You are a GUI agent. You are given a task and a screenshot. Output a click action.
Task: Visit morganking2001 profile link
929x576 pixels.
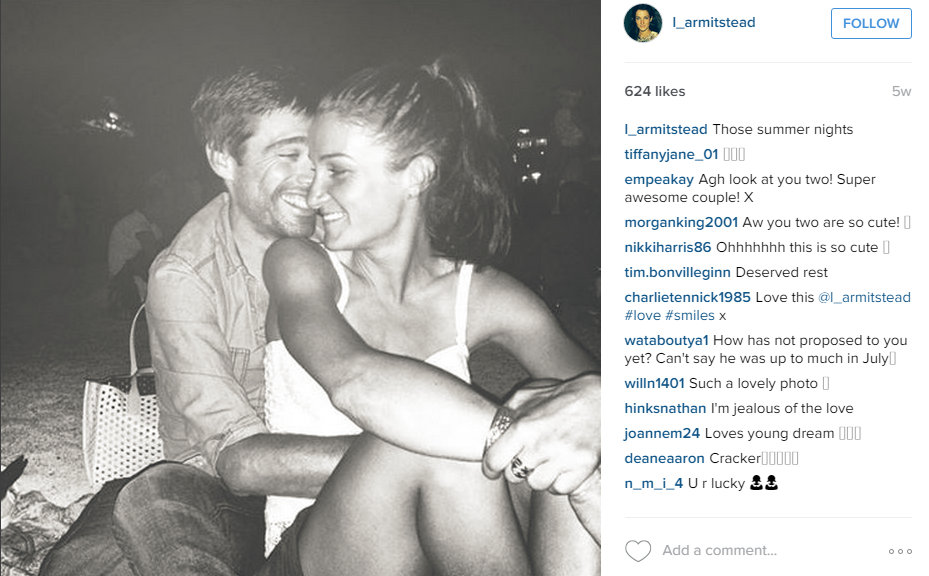point(681,222)
